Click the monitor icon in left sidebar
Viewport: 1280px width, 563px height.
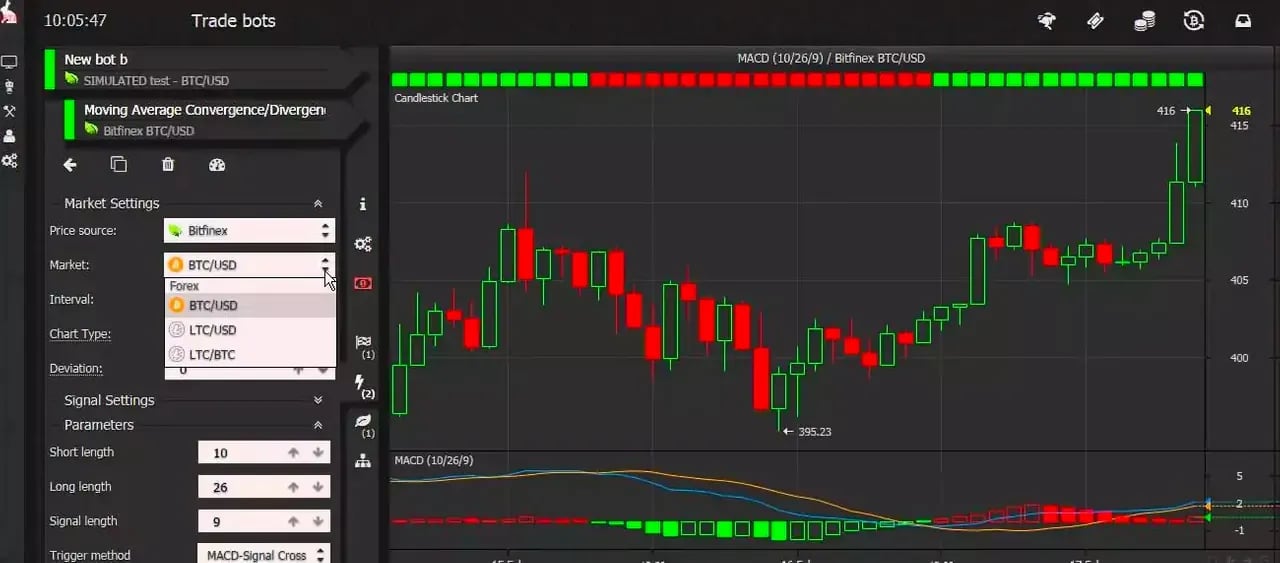click(10, 62)
